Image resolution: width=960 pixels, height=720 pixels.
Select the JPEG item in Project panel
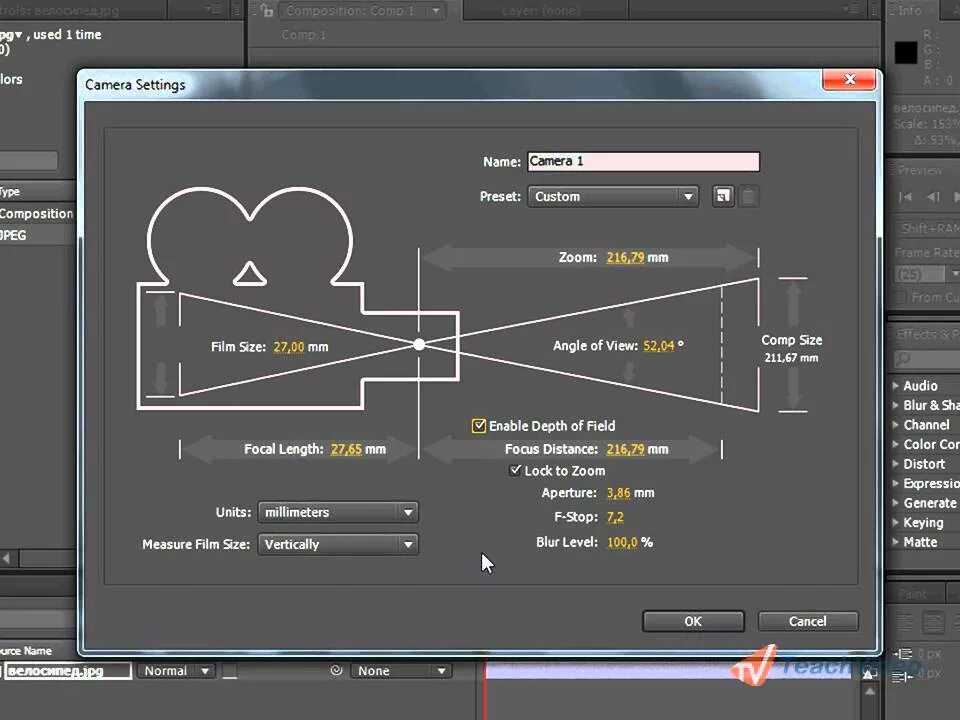point(37,235)
